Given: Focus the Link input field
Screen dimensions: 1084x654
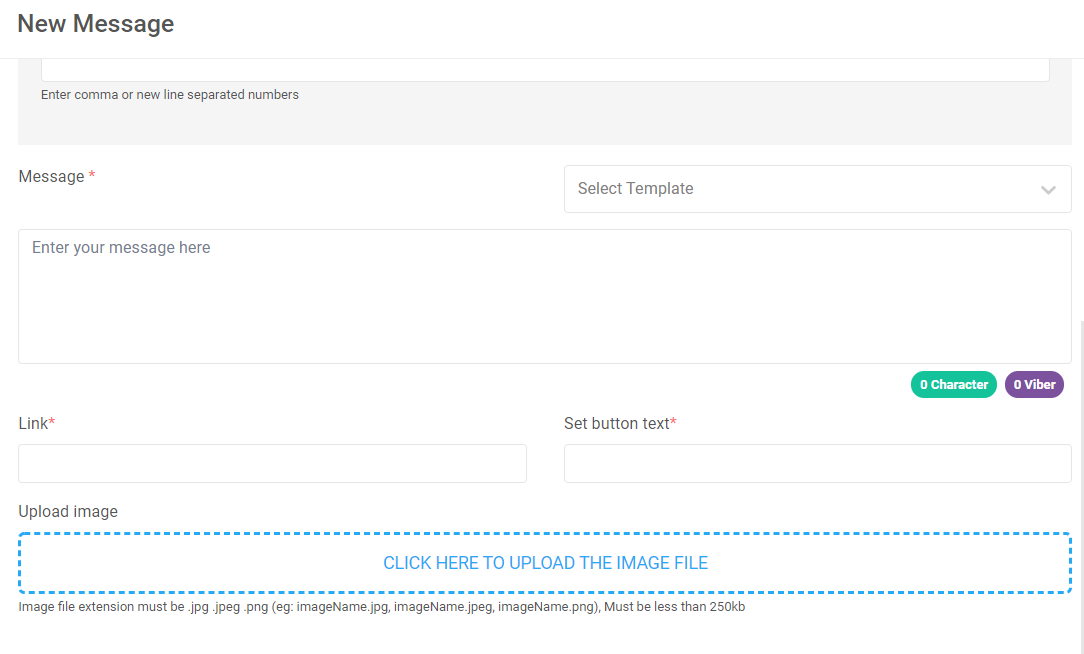Looking at the screenshot, I should coord(272,464).
